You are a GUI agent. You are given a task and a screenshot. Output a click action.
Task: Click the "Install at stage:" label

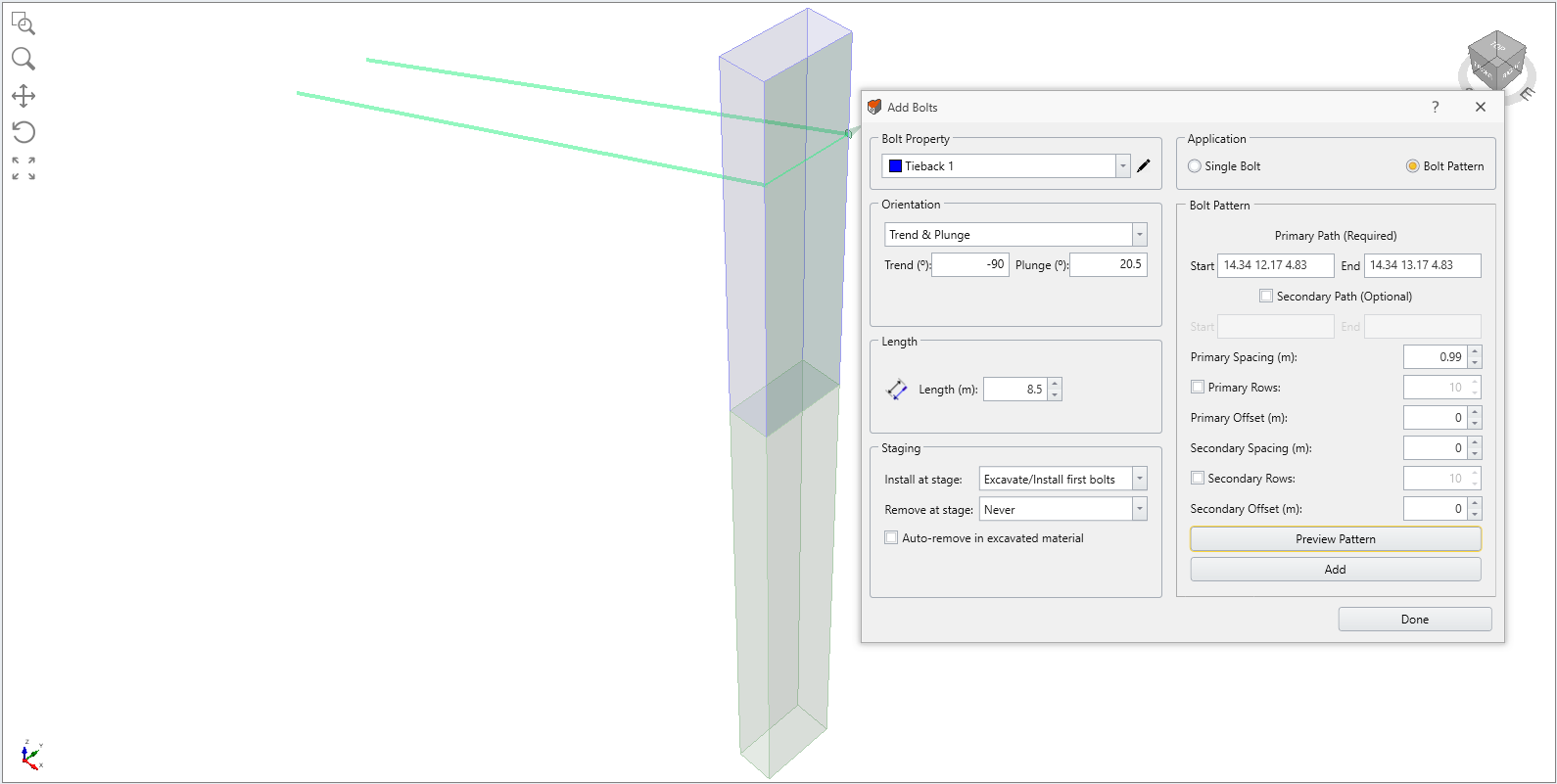click(x=923, y=480)
